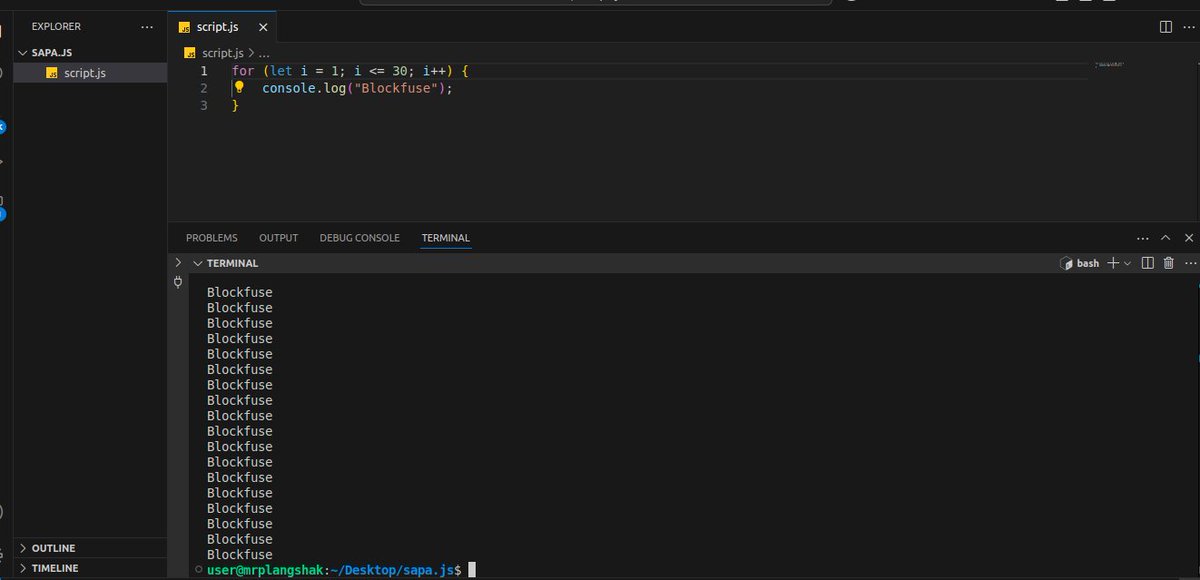Screen dimensions: 1200x580
Task: Open the DEBUG CONSOLE tab
Action: pyautogui.click(x=359, y=238)
